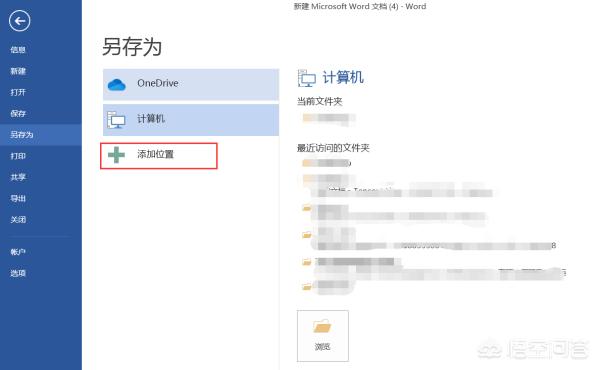600x370 pixels.
Task: Open Word 选项 from the sidebar
Action: [18, 273]
